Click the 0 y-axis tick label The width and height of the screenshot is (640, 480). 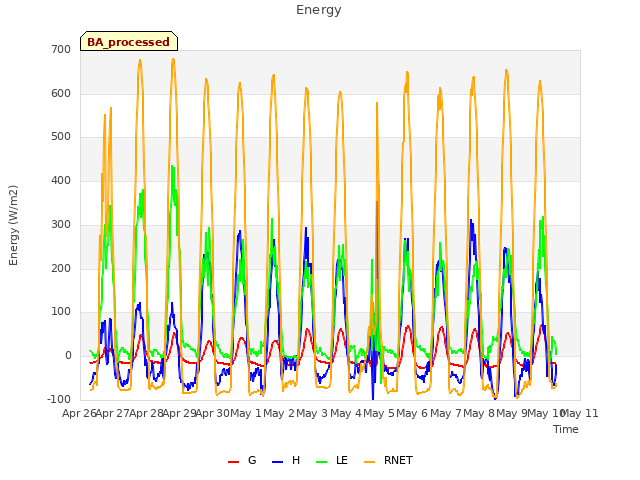tap(68, 356)
